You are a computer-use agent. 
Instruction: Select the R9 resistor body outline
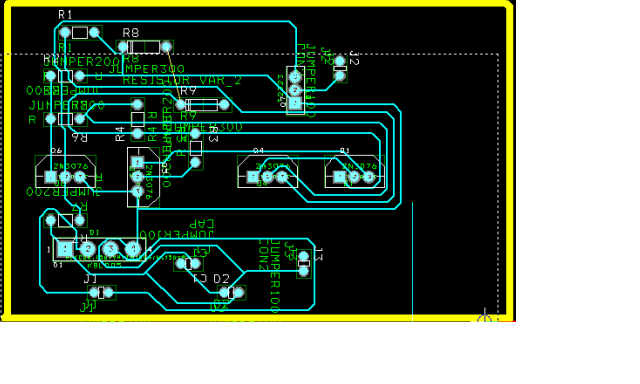click(202, 105)
